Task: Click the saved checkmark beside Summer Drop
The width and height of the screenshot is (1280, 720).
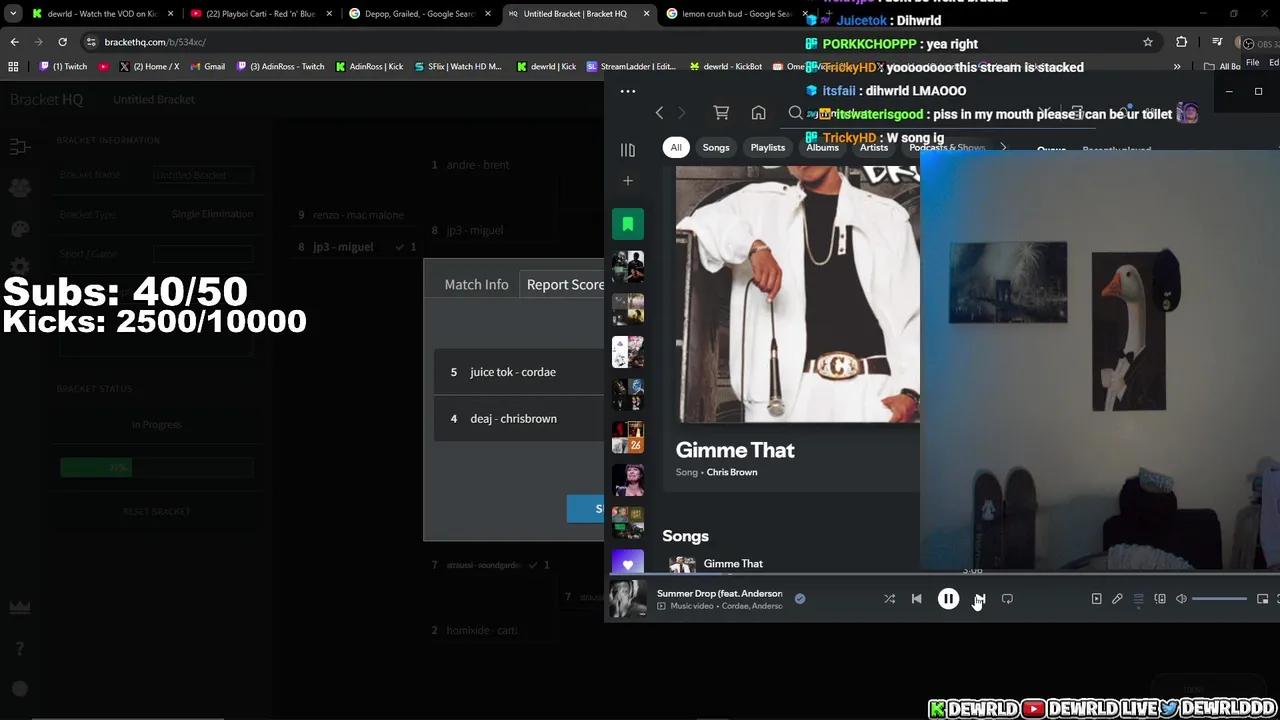Action: click(800, 599)
